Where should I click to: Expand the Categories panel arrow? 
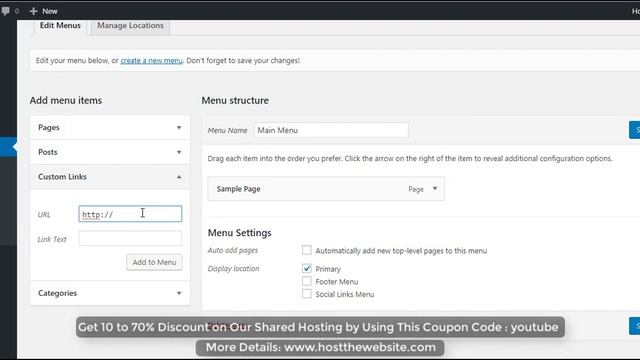[x=179, y=293]
